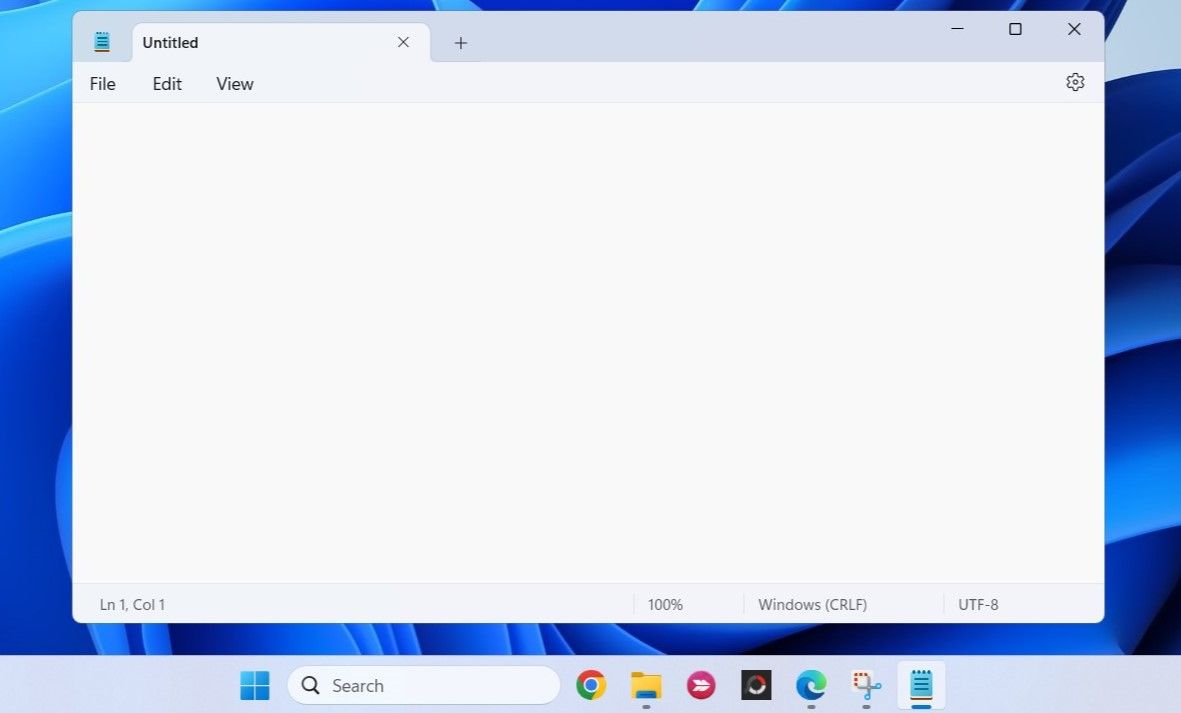This screenshot has width=1181, height=713.
Task: Click the UTF-8 encoding indicator
Action: point(979,604)
